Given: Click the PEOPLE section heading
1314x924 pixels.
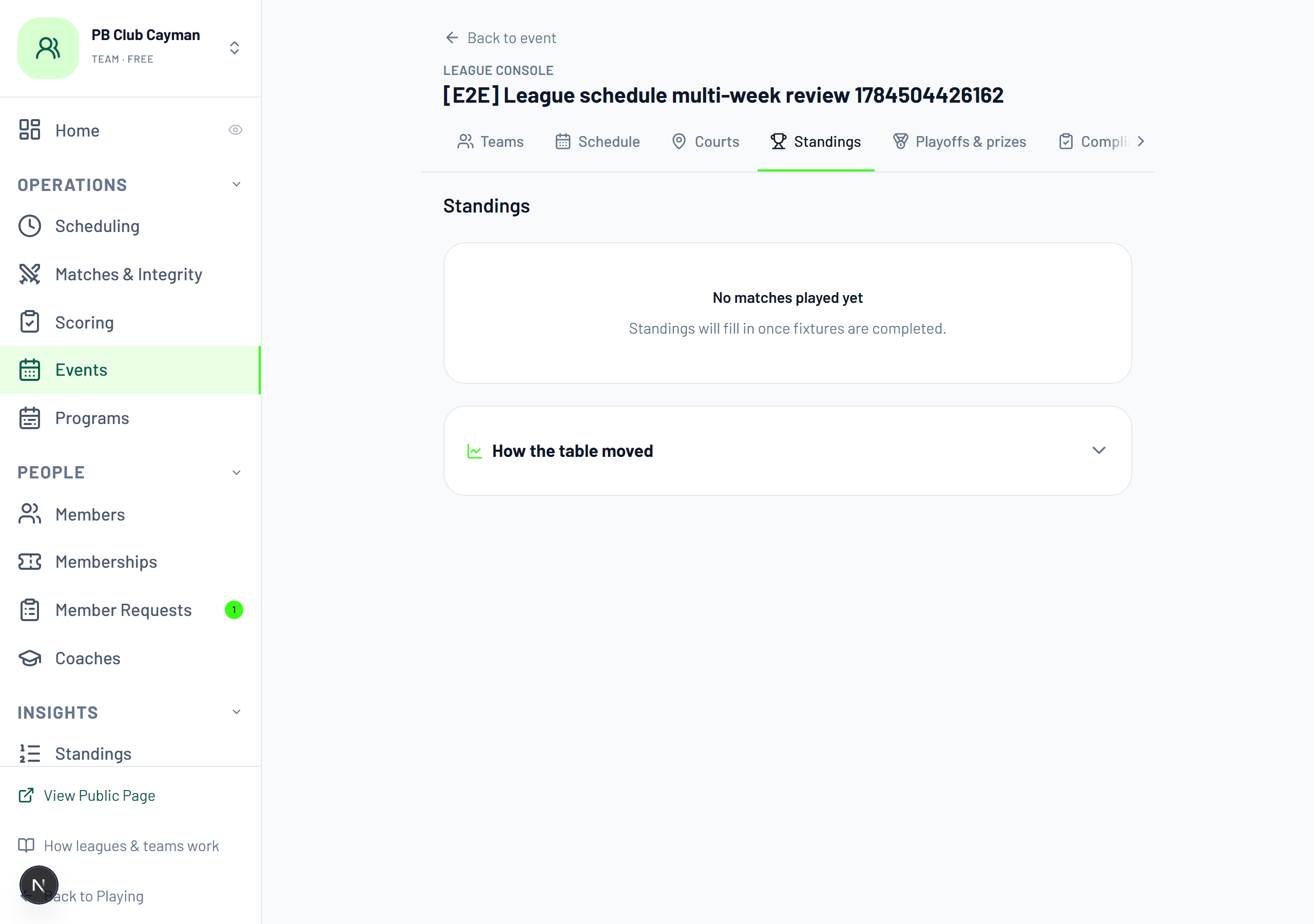Looking at the screenshot, I should point(51,473).
